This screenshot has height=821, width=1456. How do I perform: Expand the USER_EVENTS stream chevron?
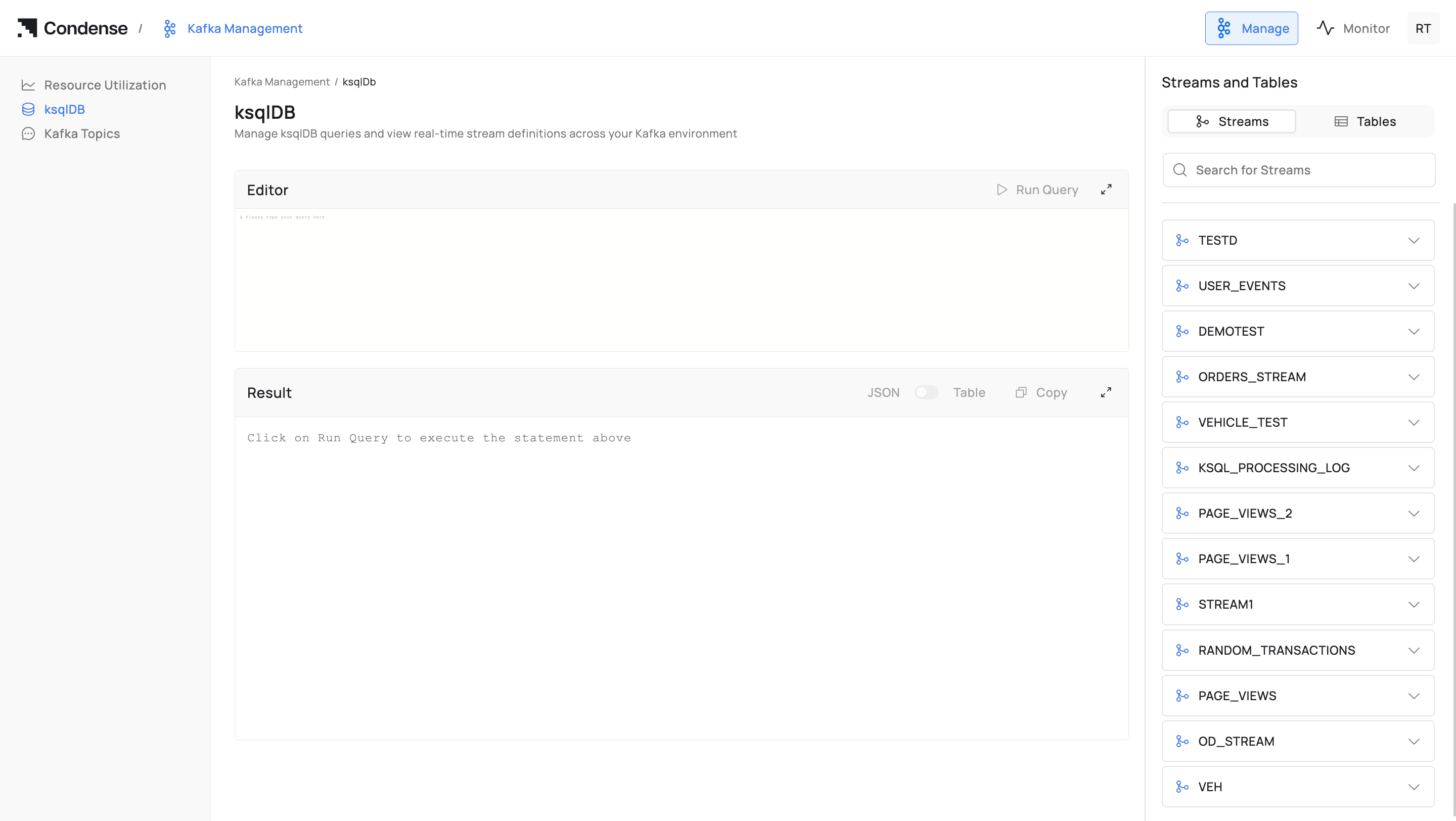(x=1414, y=286)
